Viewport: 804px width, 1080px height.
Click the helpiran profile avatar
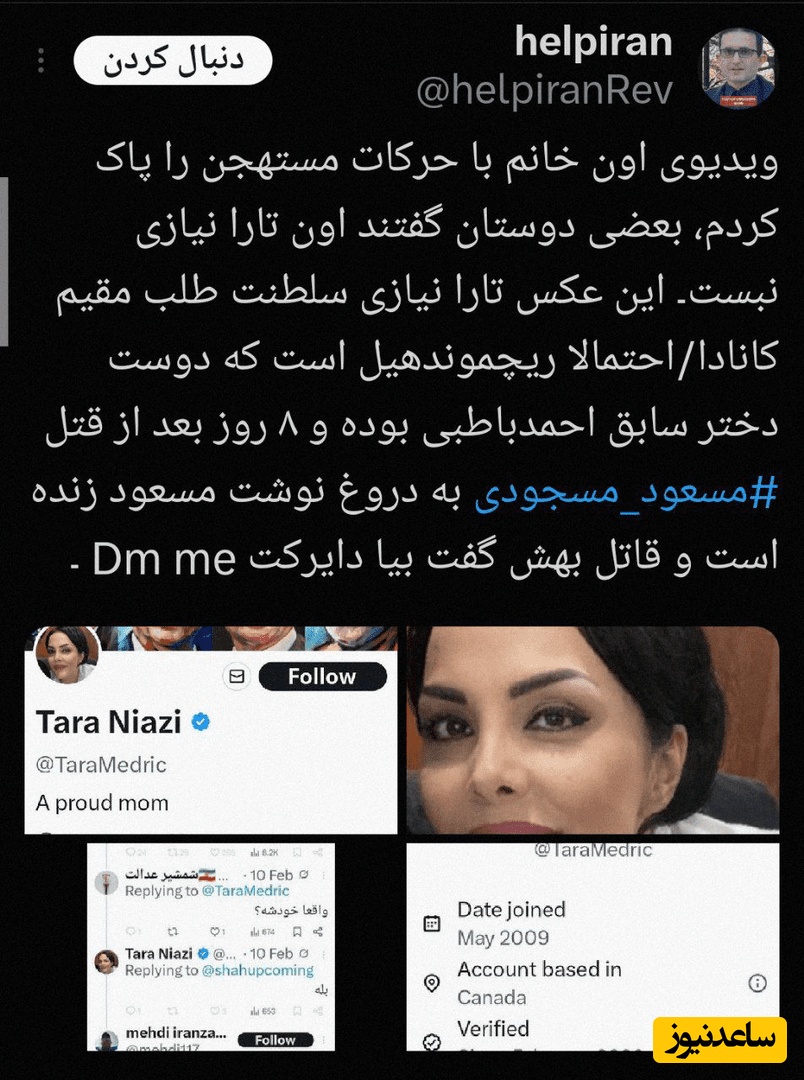[739, 68]
